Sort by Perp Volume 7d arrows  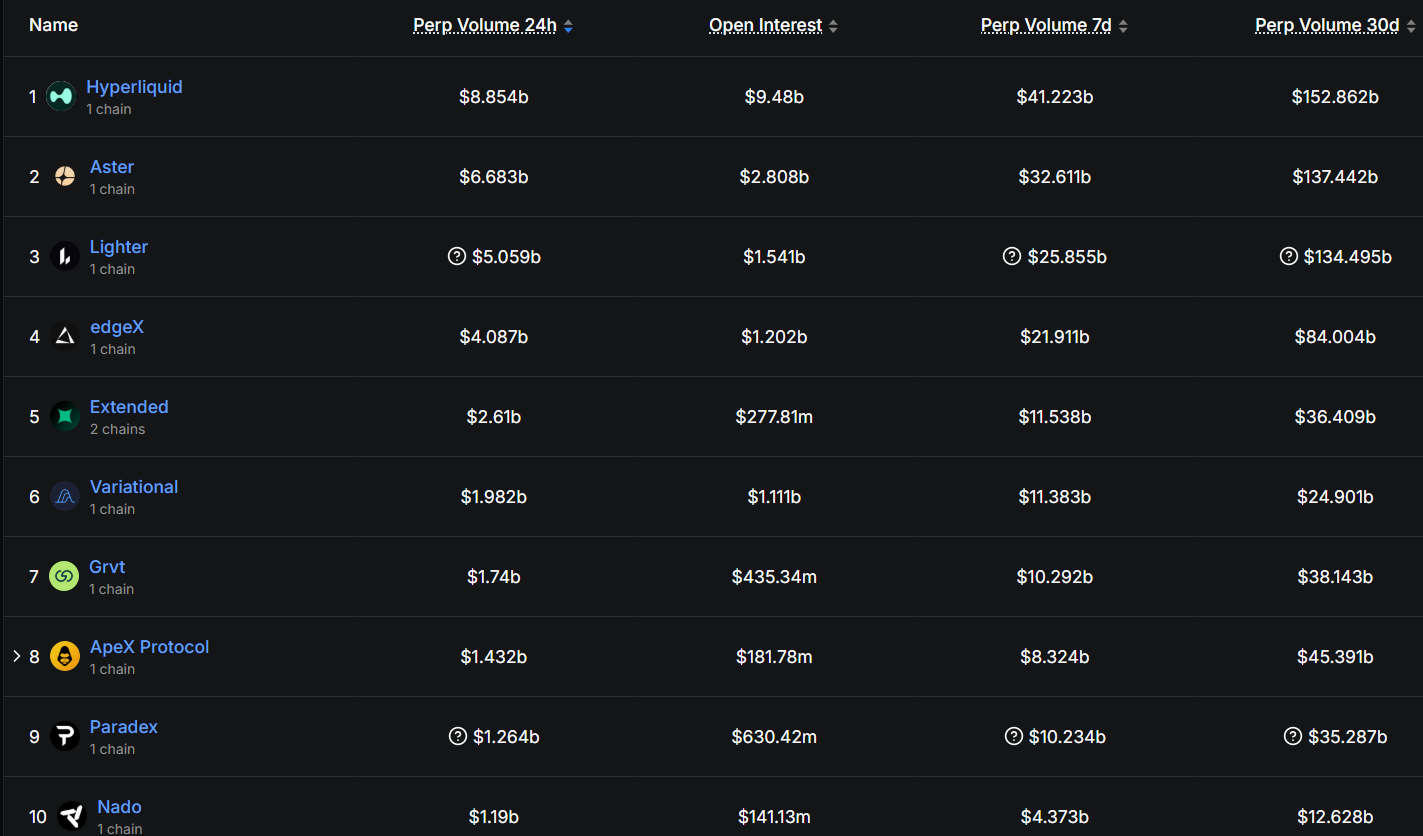coord(1123,27)
